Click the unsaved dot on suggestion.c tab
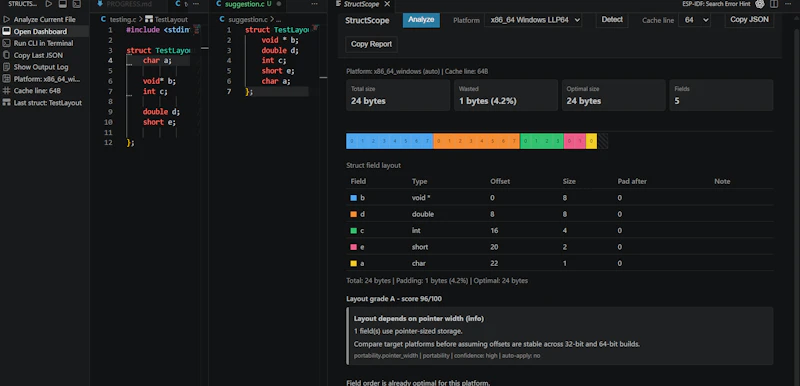Viewport: 800px width, 386px height. [279, 4]
